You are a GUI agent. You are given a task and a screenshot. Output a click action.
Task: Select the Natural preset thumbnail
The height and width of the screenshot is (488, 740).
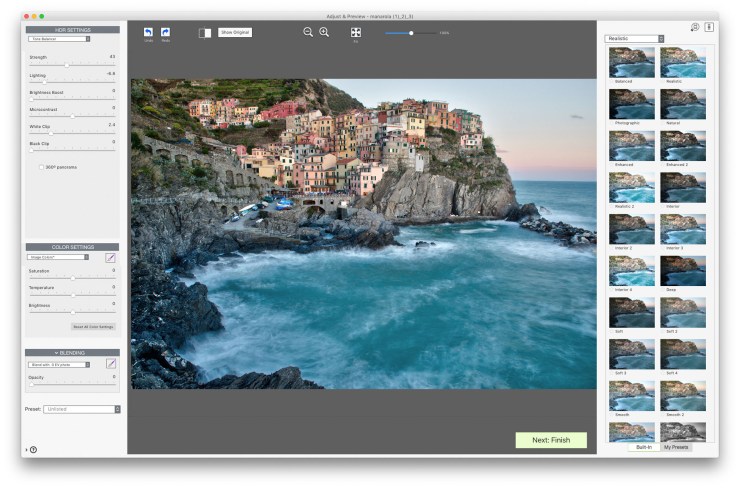[x=683, y=104]
